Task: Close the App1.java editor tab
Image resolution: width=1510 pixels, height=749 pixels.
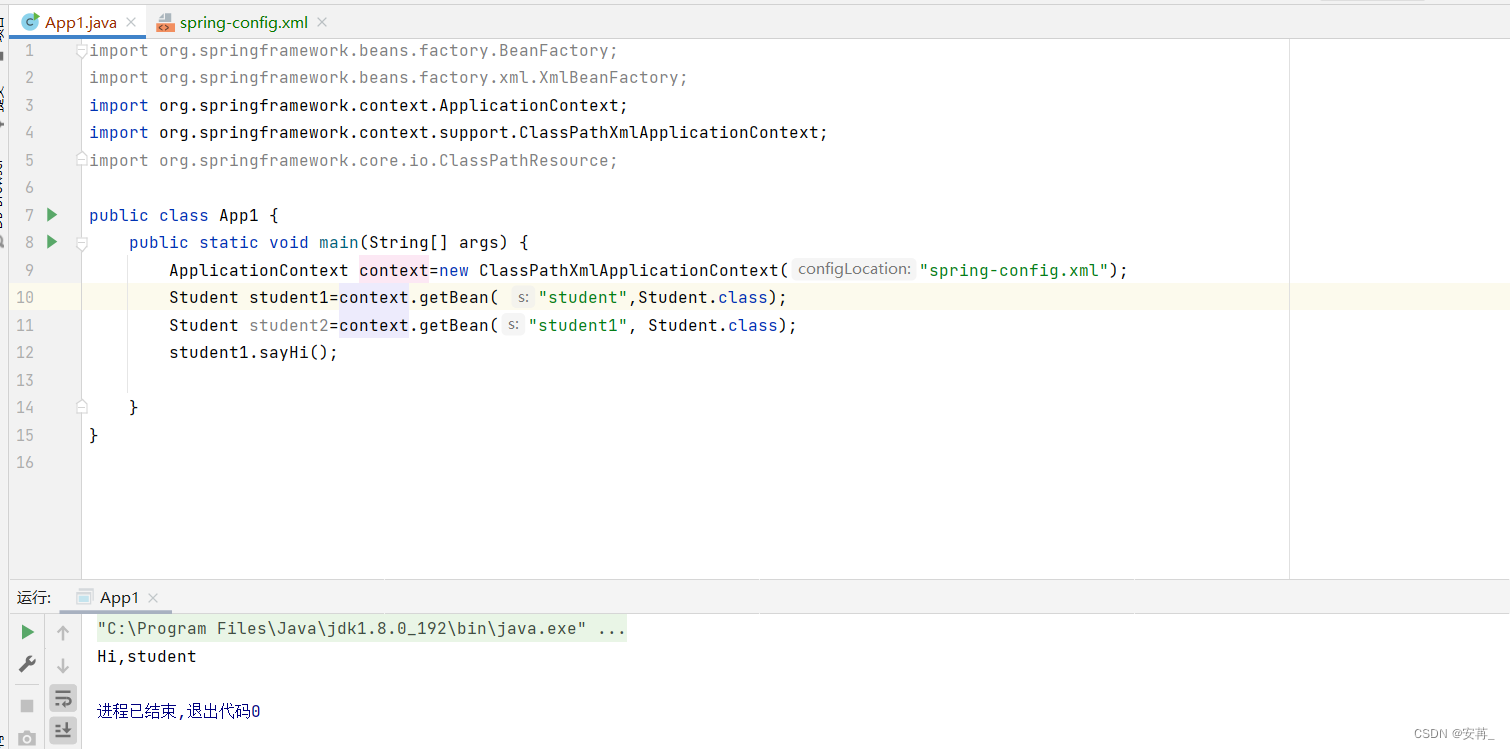Action: tap(131, 22)
